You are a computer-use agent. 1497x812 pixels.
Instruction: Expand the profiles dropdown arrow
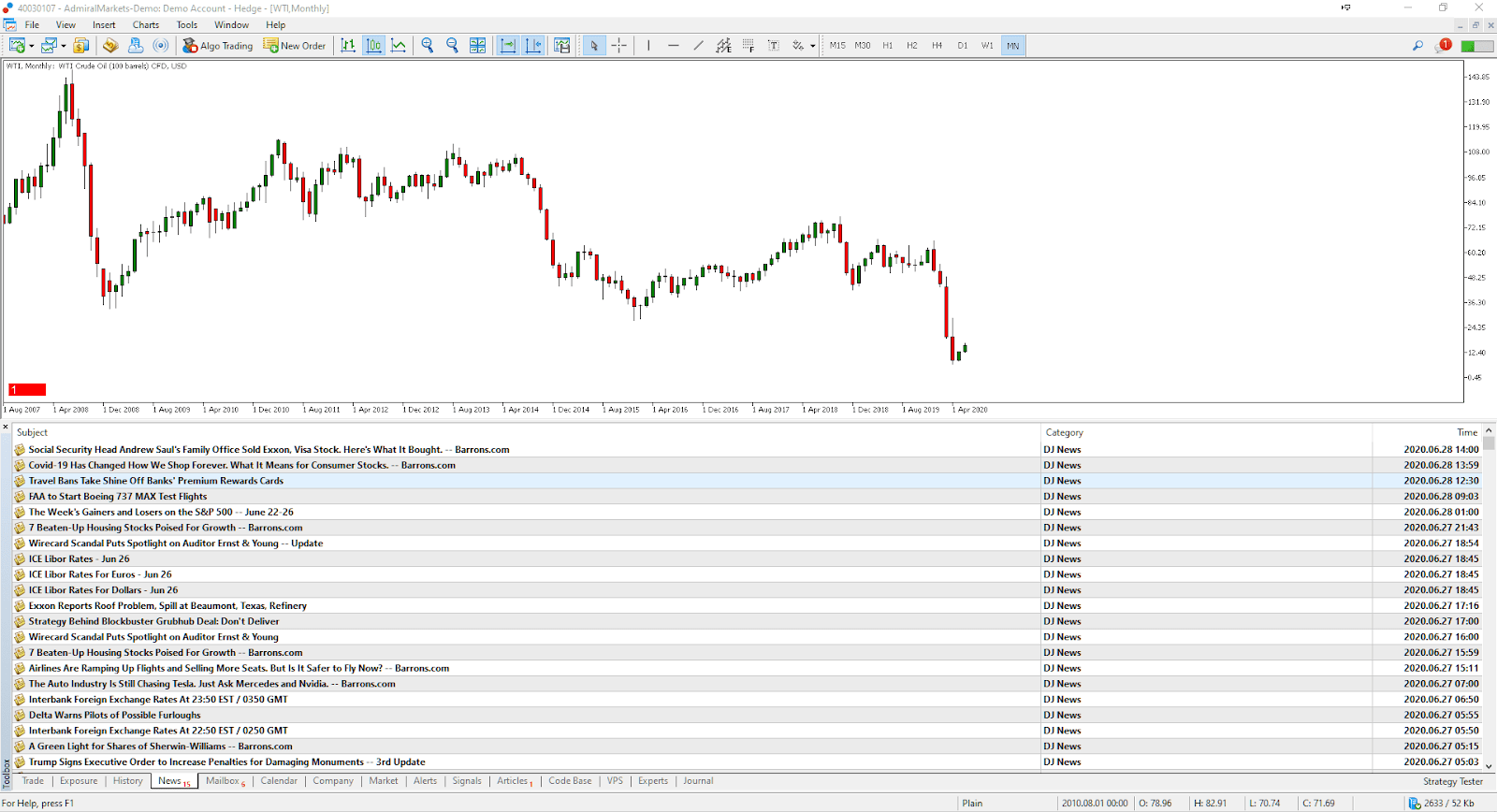pyautogui.click(x=64, y=46)
